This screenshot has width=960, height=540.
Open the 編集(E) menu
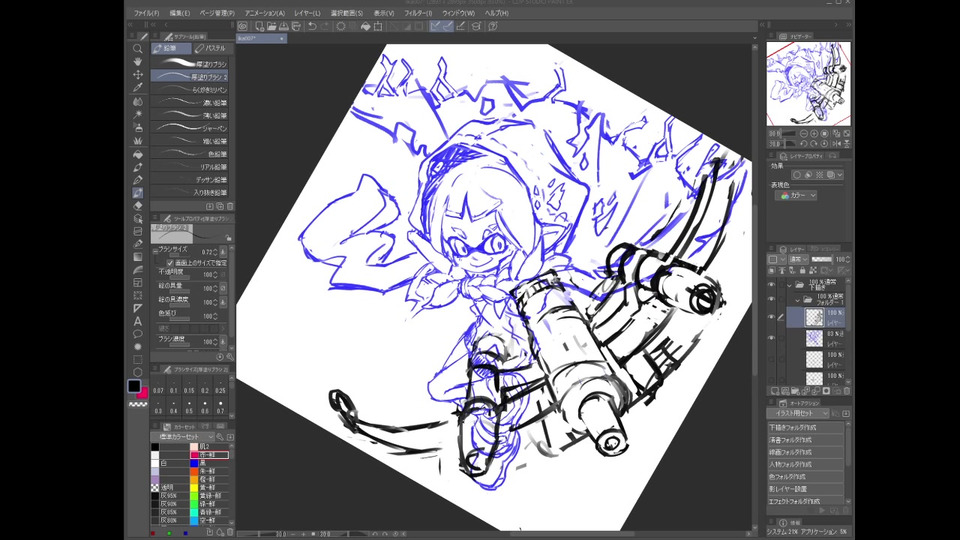pyautogui.click(x=180, y=13)
